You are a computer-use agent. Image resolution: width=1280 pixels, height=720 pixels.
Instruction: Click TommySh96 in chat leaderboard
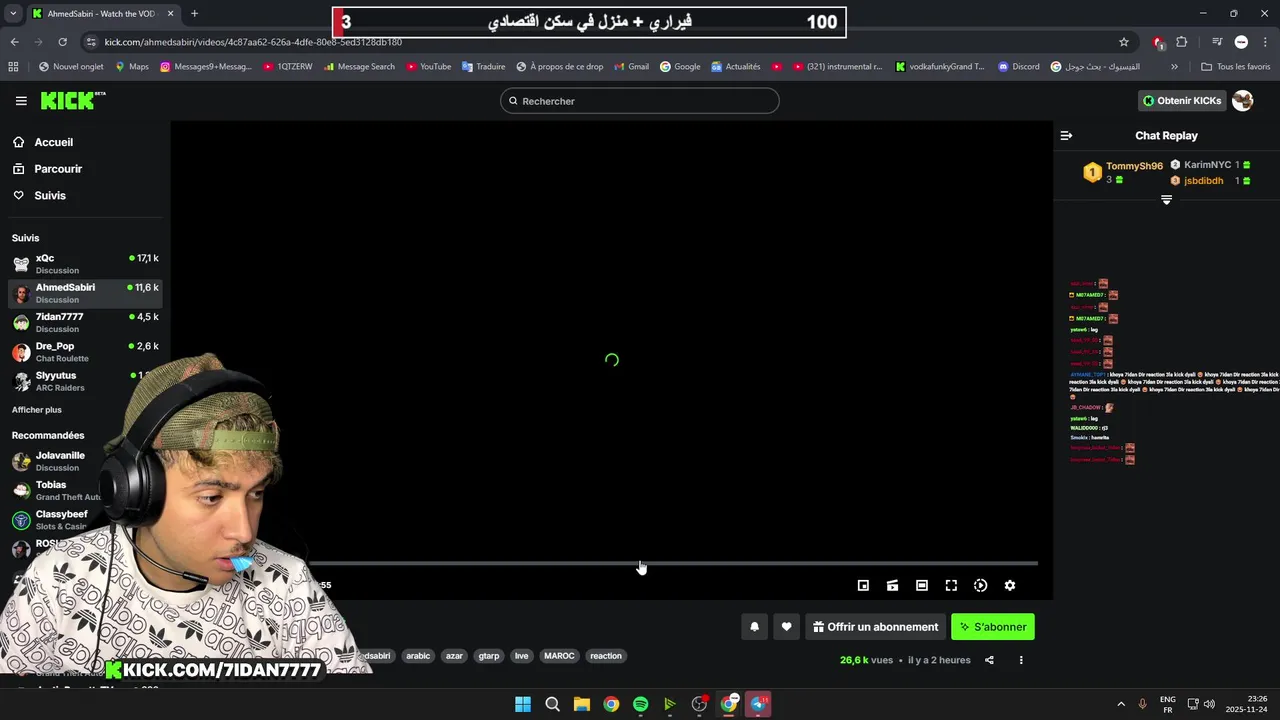(x=1134, y=166)
